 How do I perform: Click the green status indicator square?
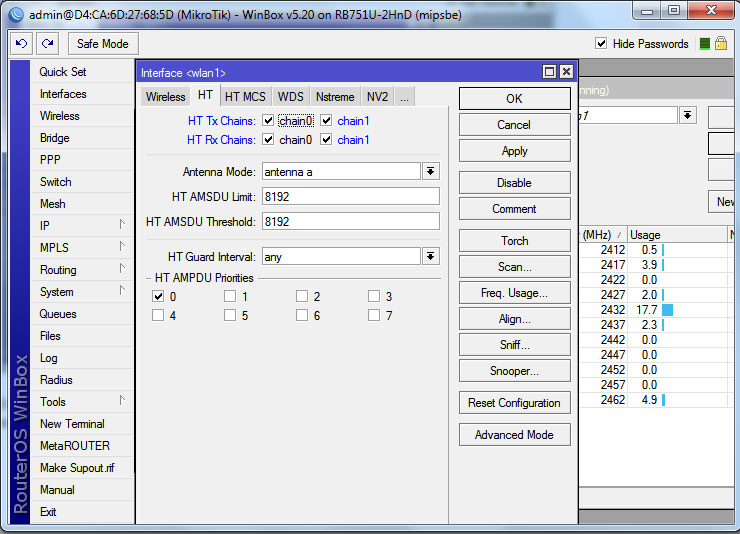coord(705,44)
